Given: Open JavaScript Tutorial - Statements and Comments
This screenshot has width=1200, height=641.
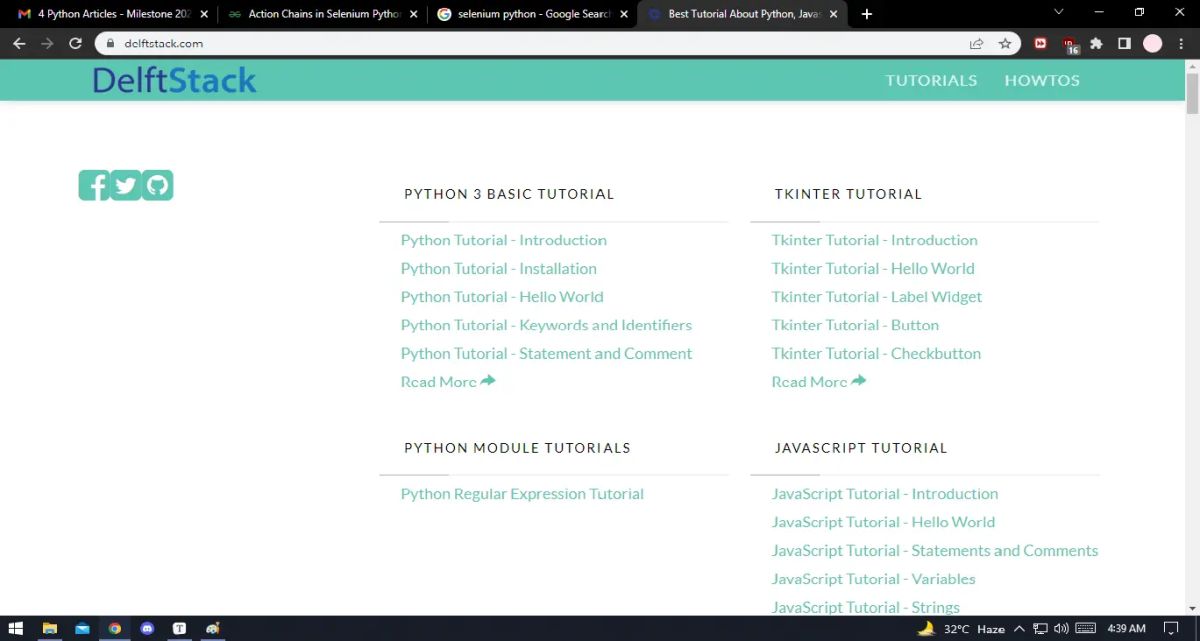Looking at the screenshot, I should [935, 550].
